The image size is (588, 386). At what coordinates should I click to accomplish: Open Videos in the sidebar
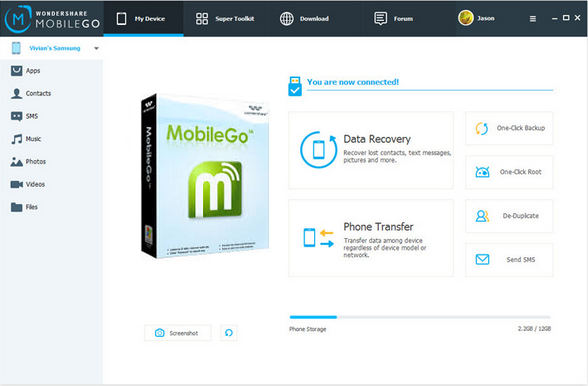(51, 184)
